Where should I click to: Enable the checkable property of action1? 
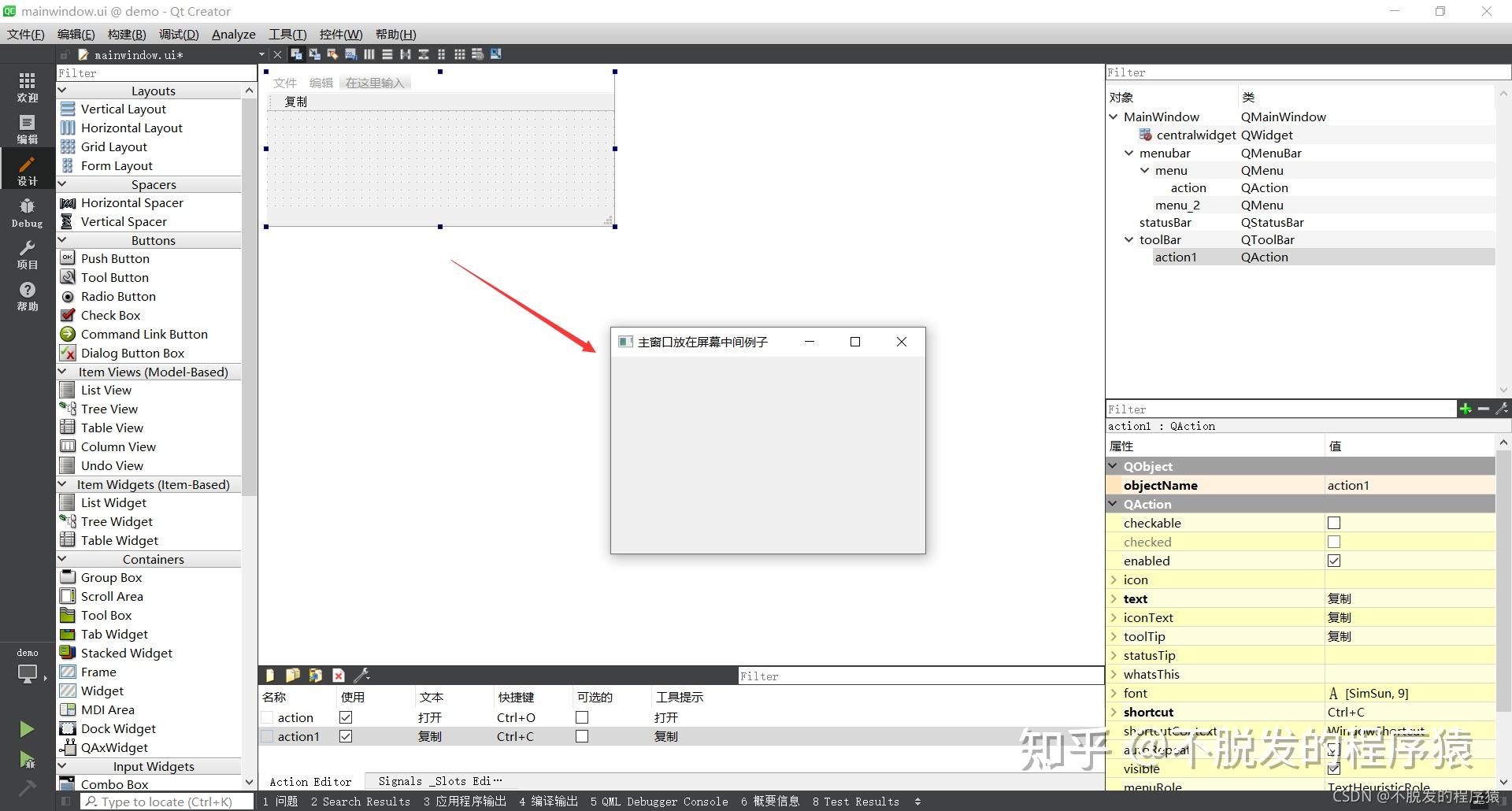pos(1334,523)
